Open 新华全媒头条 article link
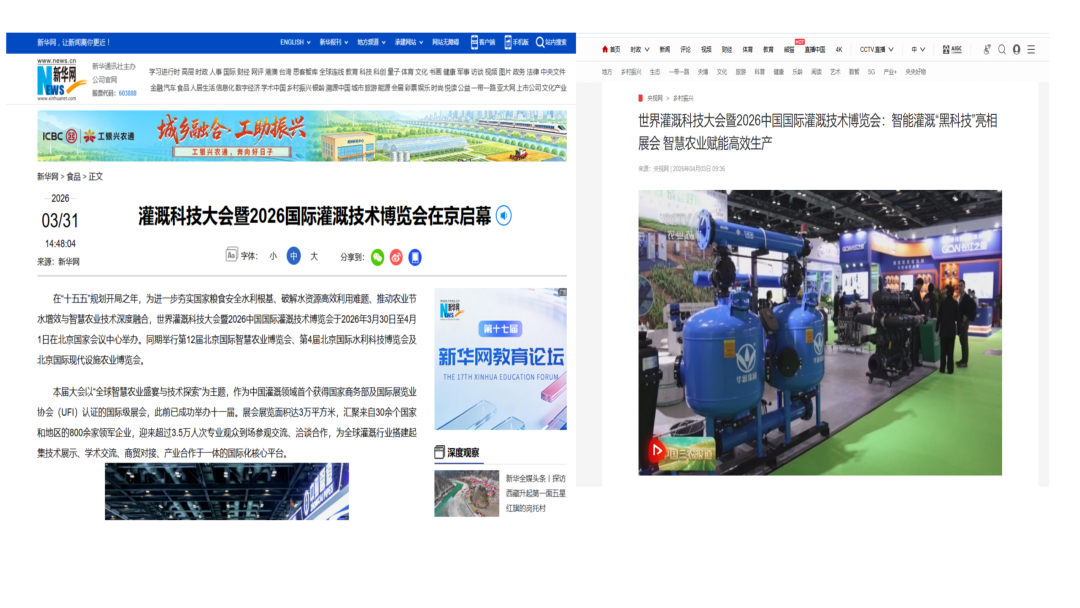The width and height of the screenshot is (1080, 608). click(x=535, y=493)
